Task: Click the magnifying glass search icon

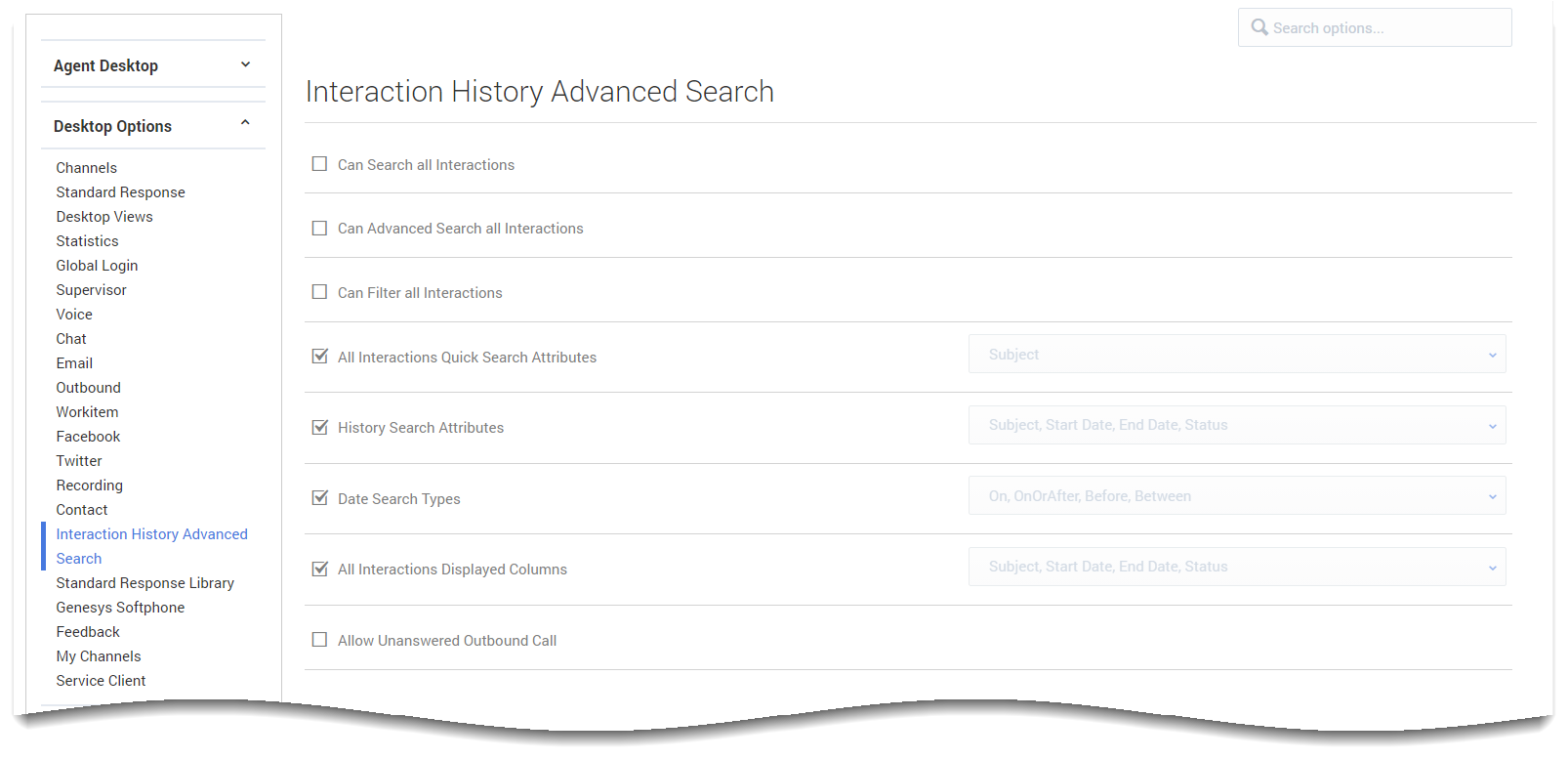Action: [x=1260, y=27]
